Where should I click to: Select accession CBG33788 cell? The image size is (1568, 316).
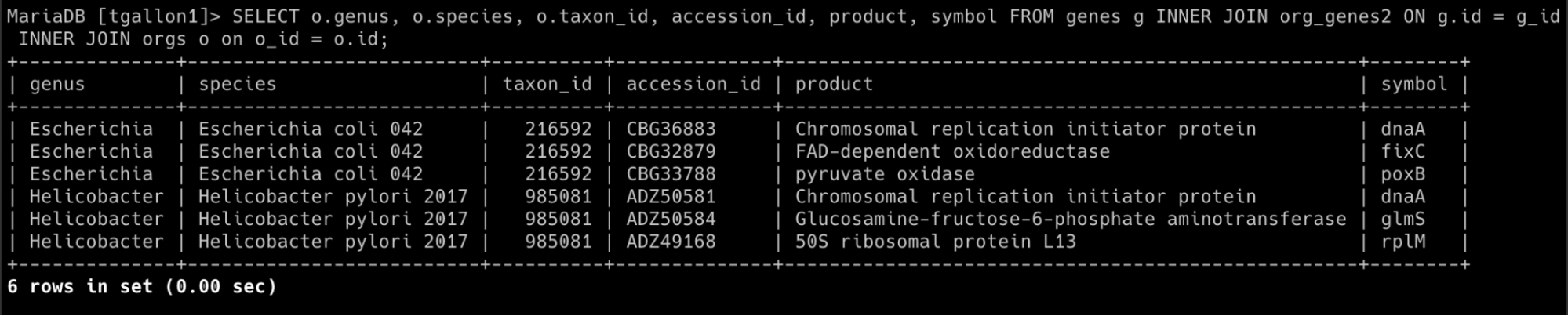671,174
